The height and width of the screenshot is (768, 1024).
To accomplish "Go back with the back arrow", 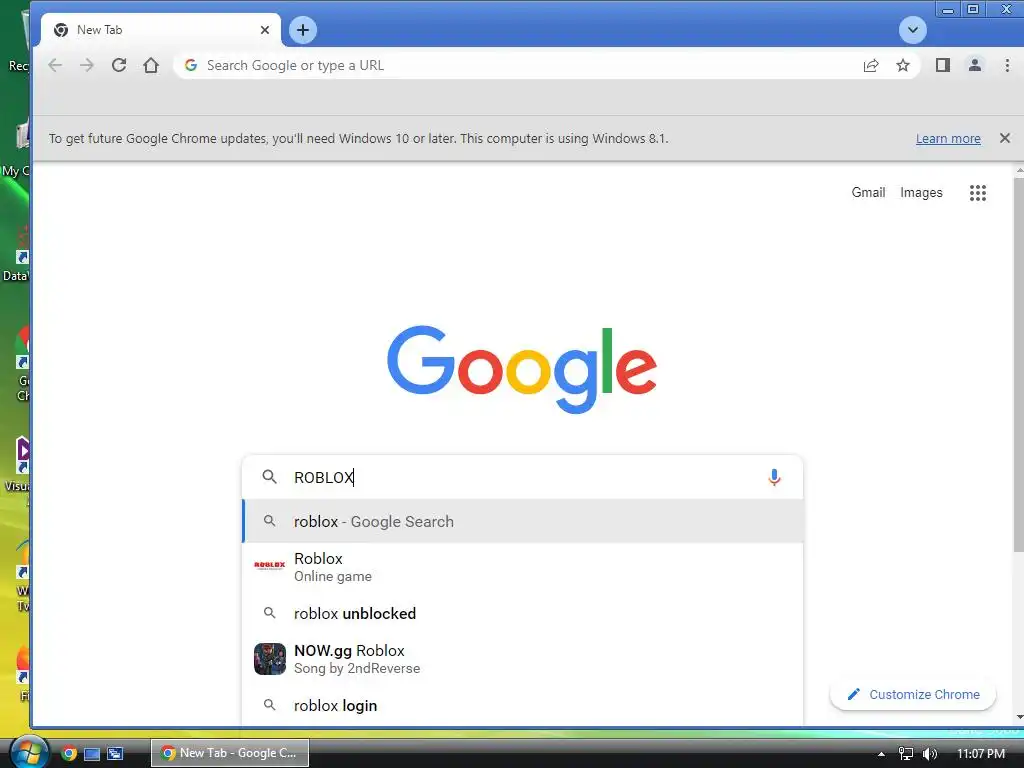I will tap(56, 65).
